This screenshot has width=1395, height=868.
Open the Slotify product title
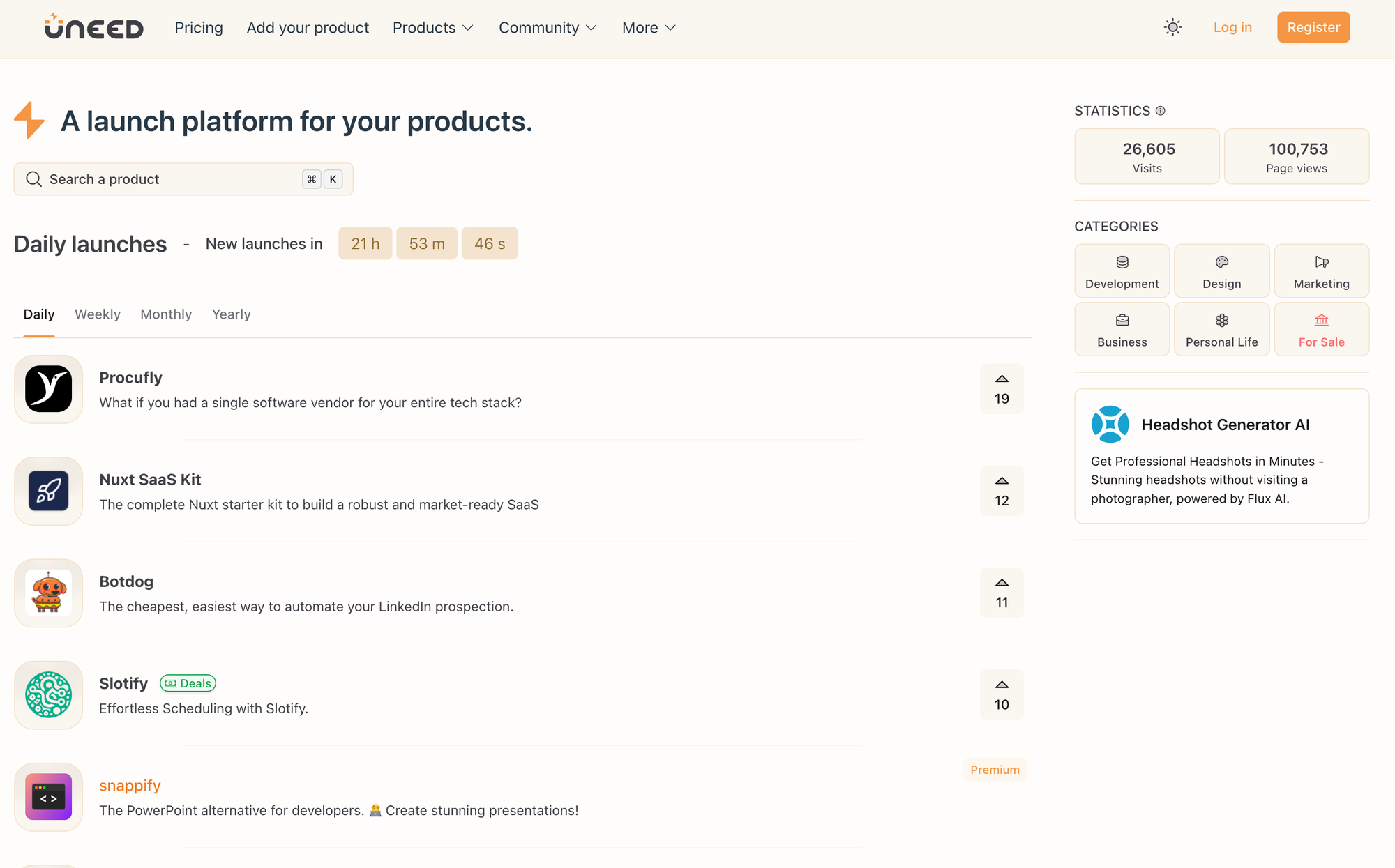click(x=123, y=683)
